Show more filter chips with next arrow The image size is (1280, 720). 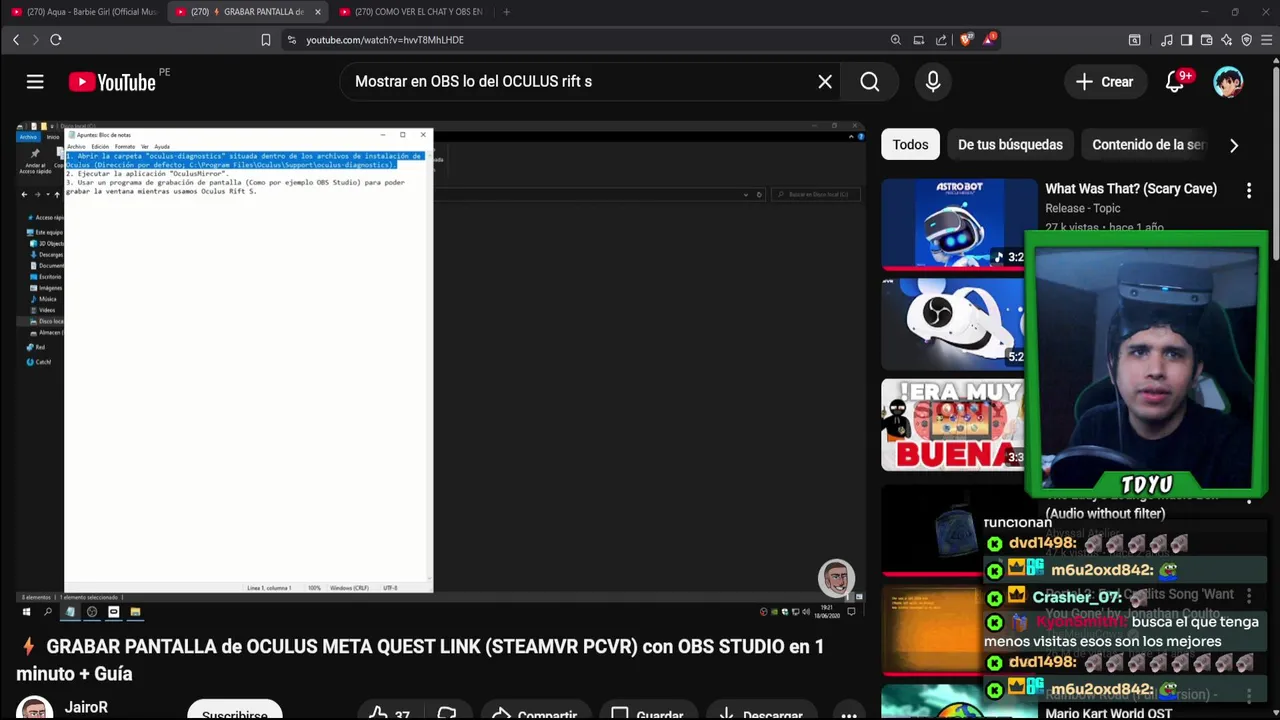[x=1234, y=145]
